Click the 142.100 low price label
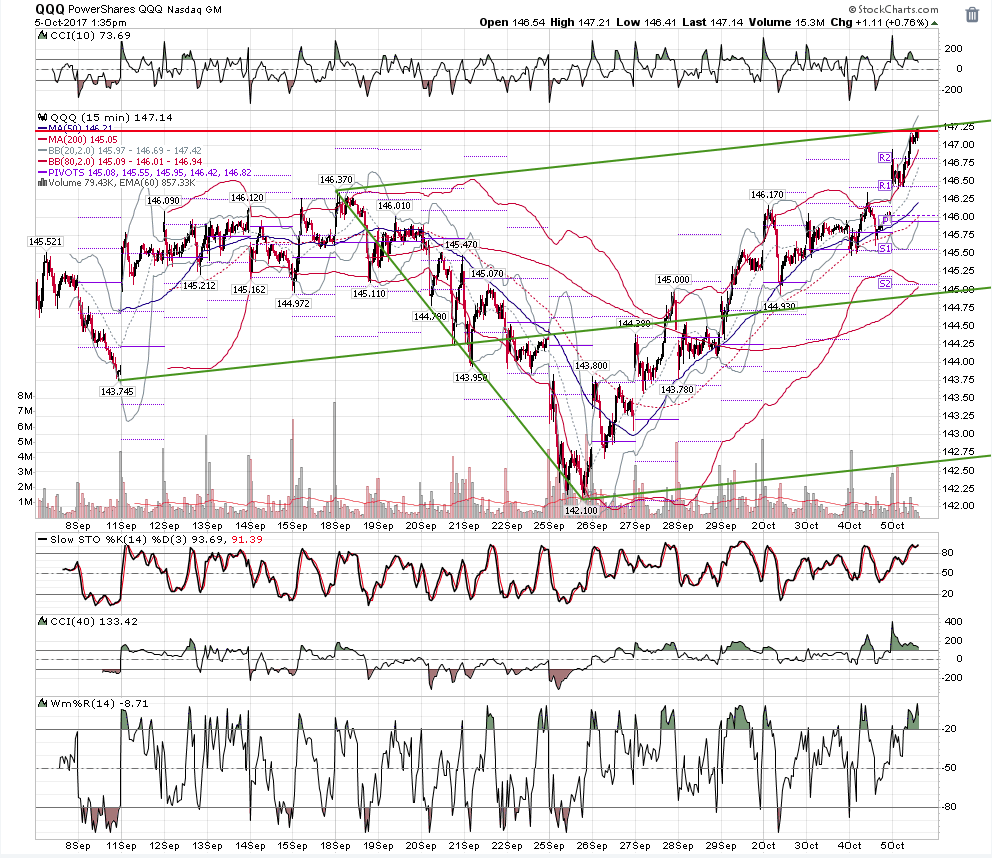 point(581,510)
